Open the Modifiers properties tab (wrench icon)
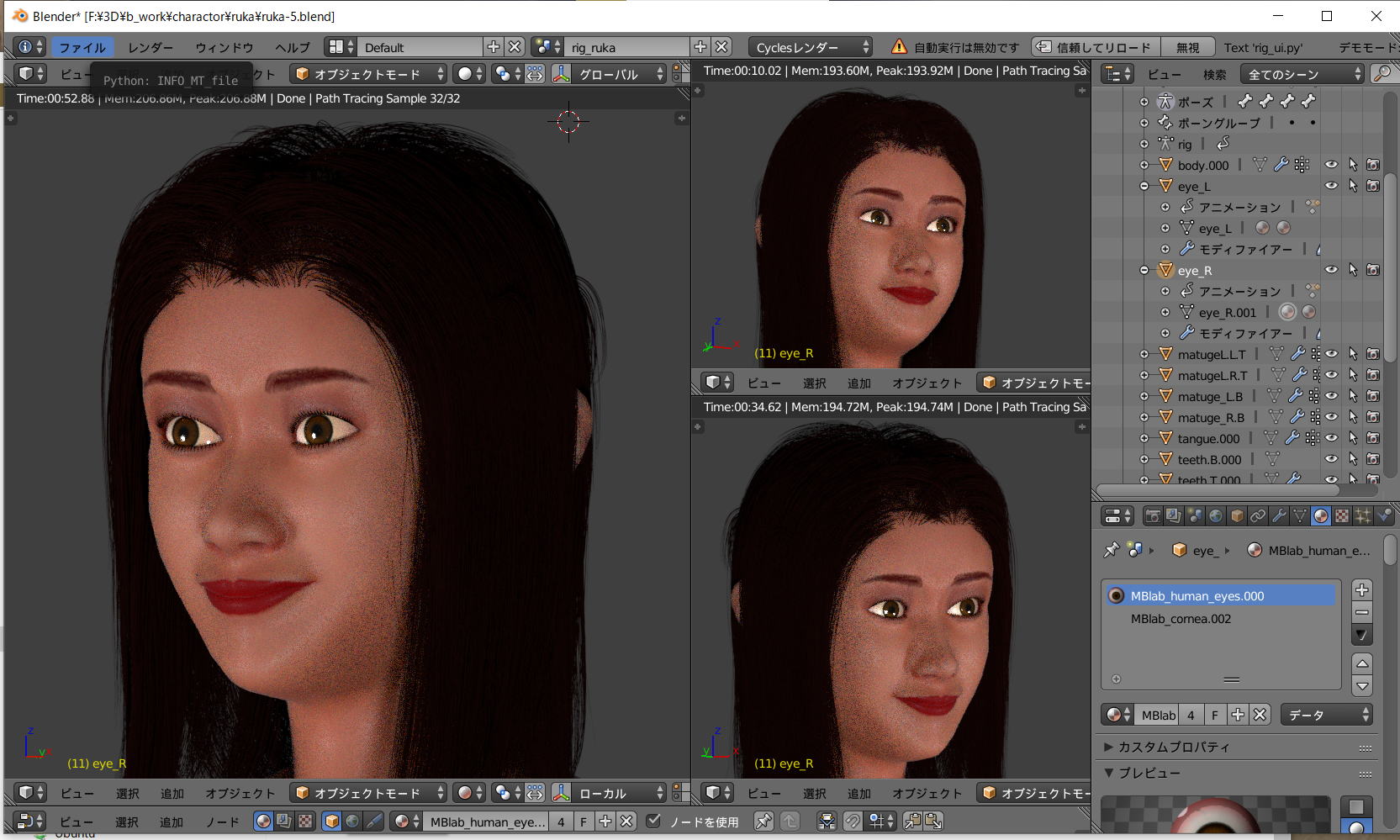This screenshot has height=840, width=1400. pos(1279,515)
